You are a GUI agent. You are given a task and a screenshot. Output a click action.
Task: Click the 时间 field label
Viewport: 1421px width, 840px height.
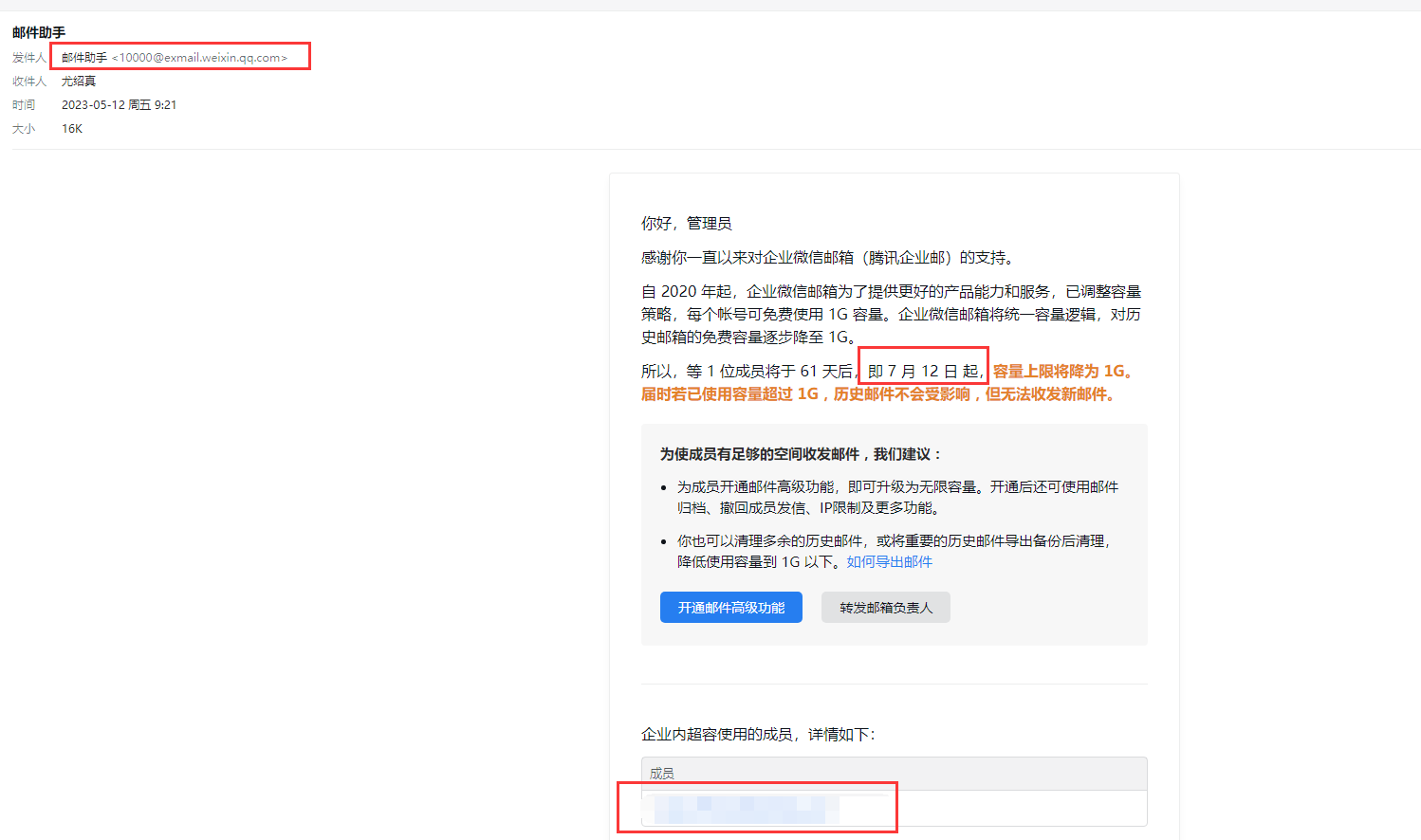24,105
